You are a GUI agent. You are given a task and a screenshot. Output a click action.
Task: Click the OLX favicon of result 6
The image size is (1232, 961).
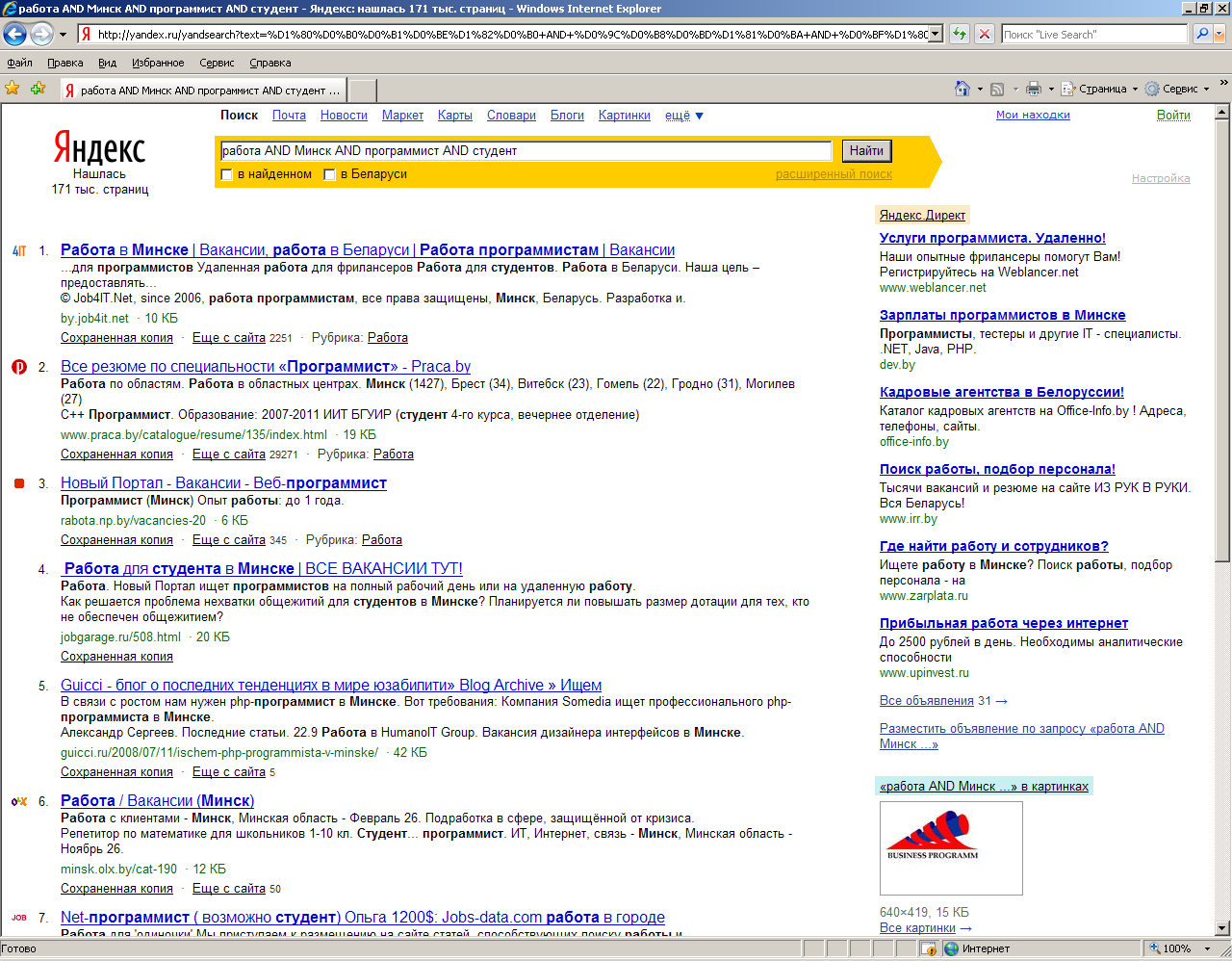pyautogui.click(x=19, y=801)
